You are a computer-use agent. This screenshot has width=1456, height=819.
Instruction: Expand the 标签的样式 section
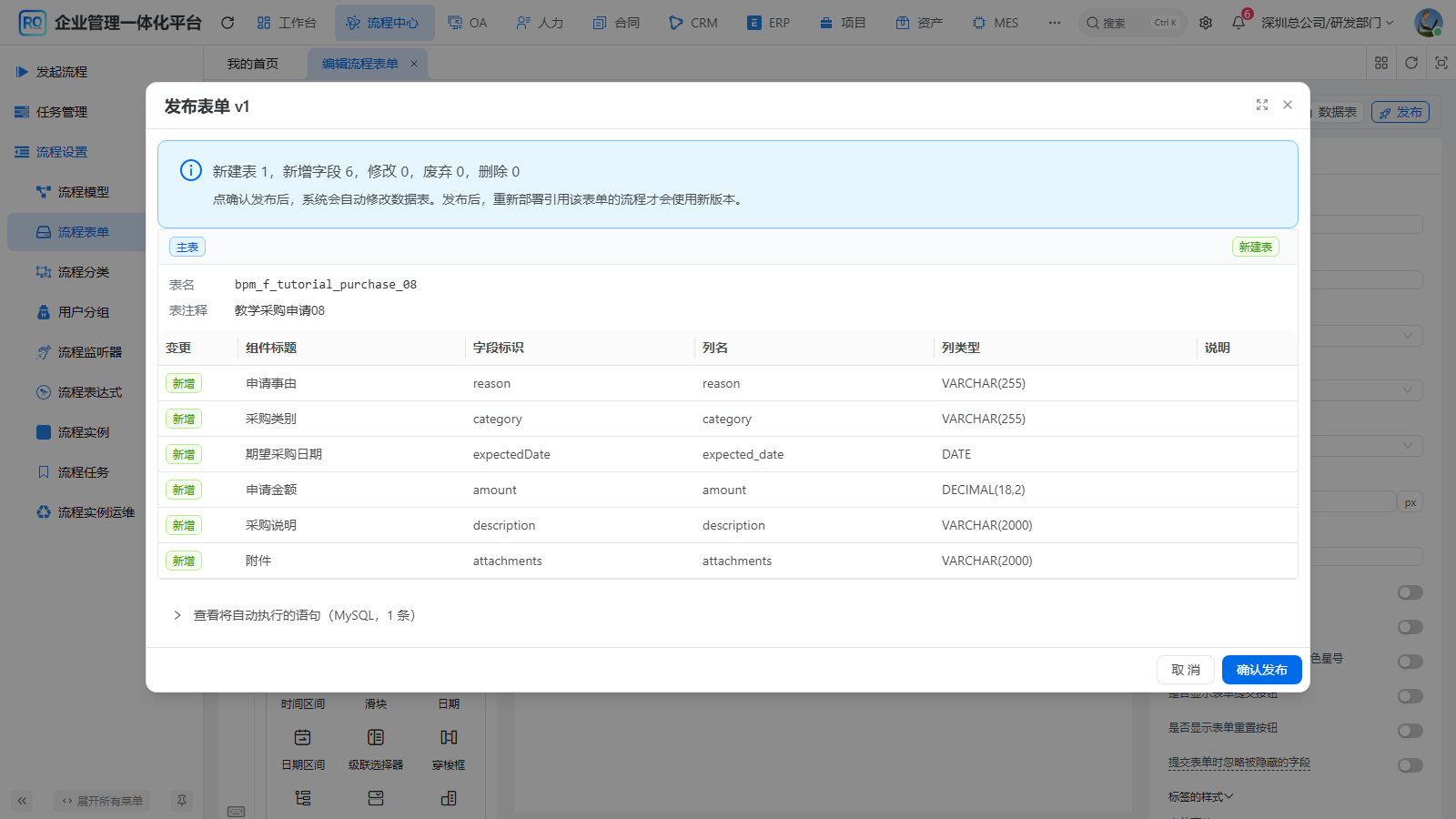coord(1201,797)
